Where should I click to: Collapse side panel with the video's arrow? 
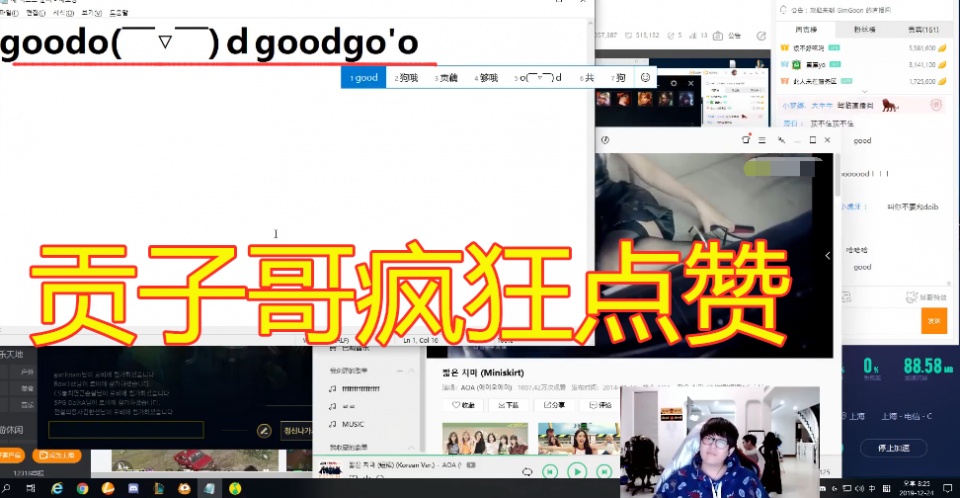click(827, 255)
